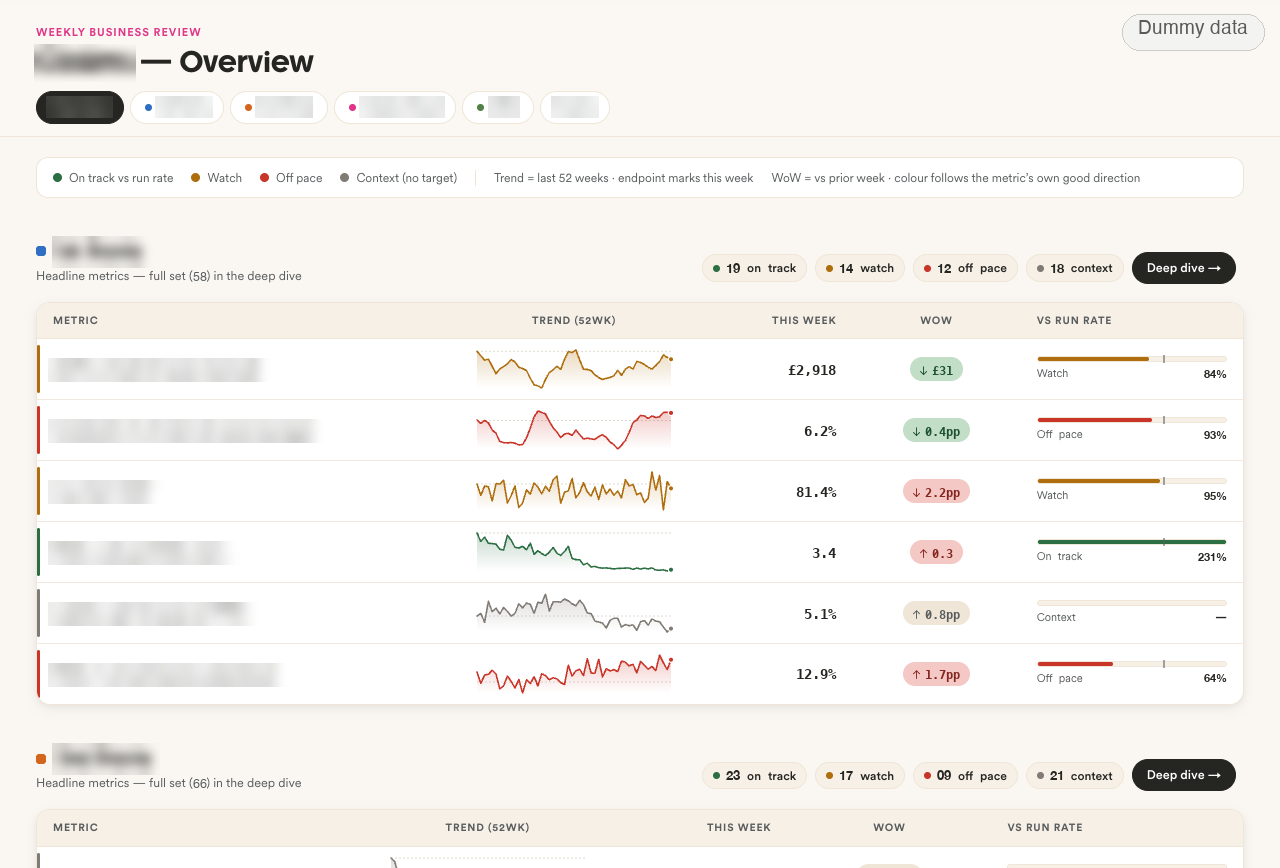
Task: Click the green sparkline in the 3.4 row
Action: coord(574,552)
